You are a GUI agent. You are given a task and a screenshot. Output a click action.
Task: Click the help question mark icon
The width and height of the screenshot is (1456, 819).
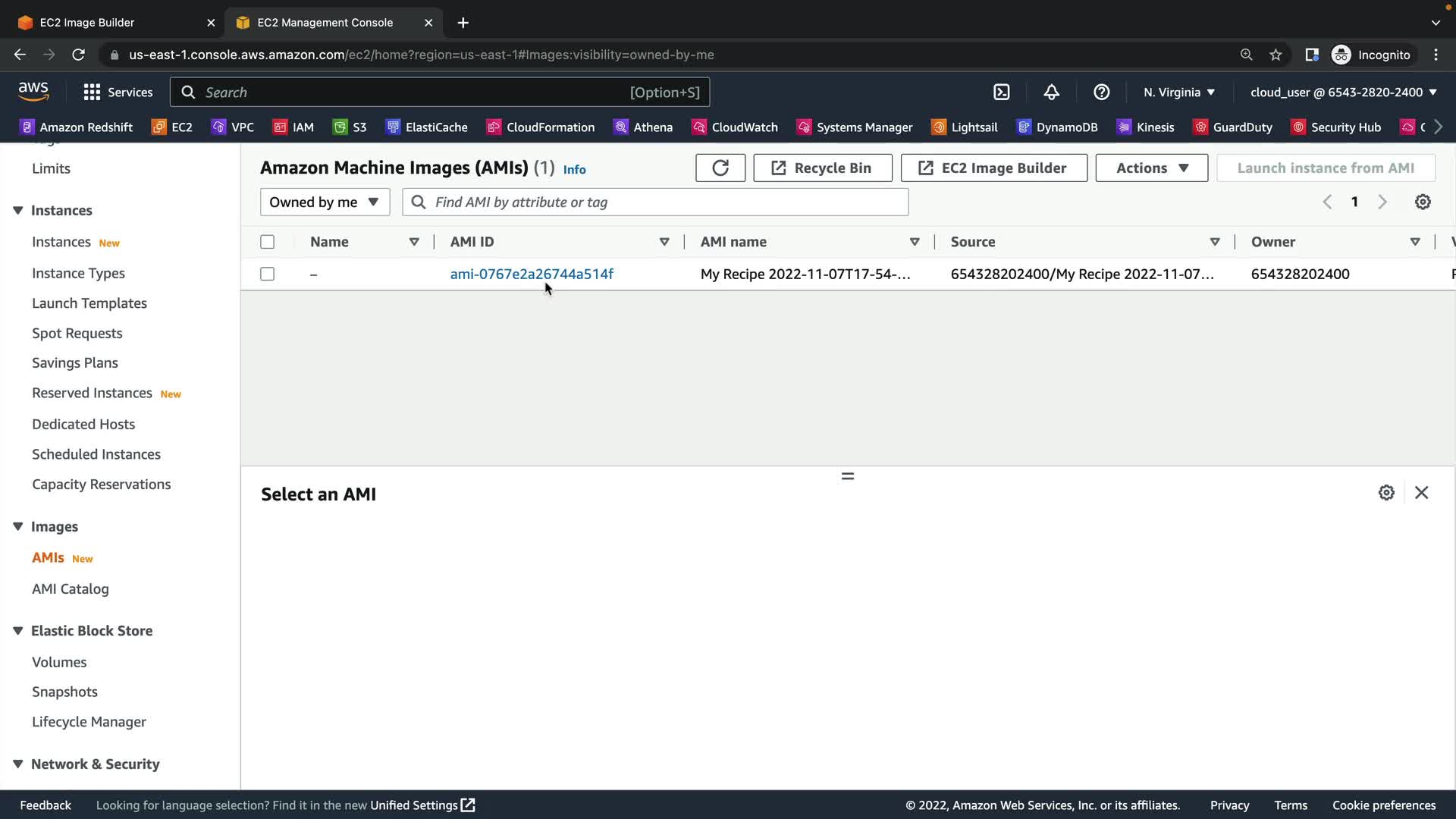1101,93
